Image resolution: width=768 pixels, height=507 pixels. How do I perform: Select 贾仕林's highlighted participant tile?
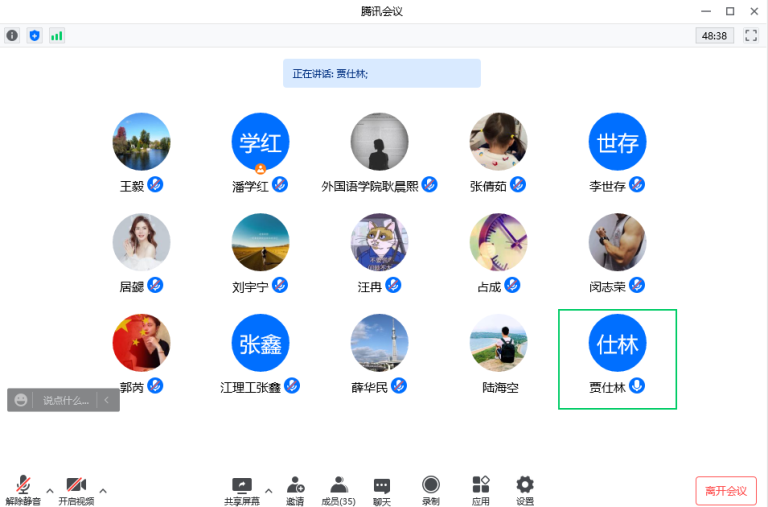pyautogui.click(x=617, y=358)
